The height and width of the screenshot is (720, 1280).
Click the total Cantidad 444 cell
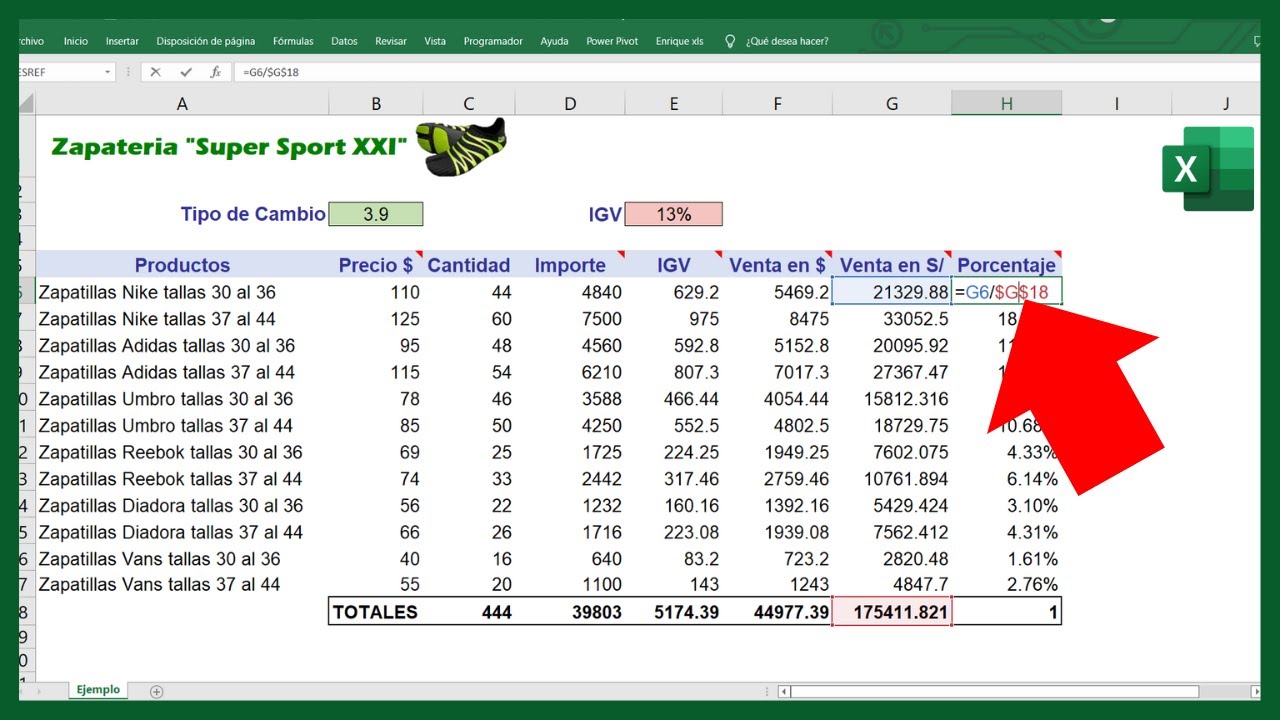tap(469, 612)
